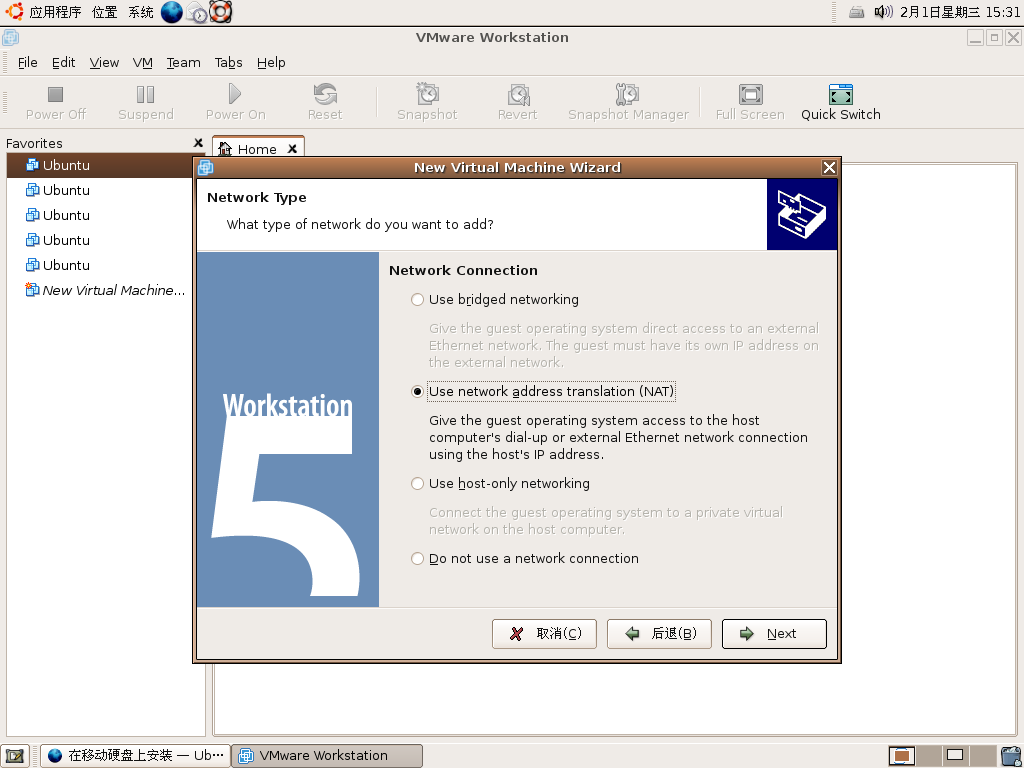Close the Home tab
Viewport: 1024px width, 768px height.
tap(293, 149)
